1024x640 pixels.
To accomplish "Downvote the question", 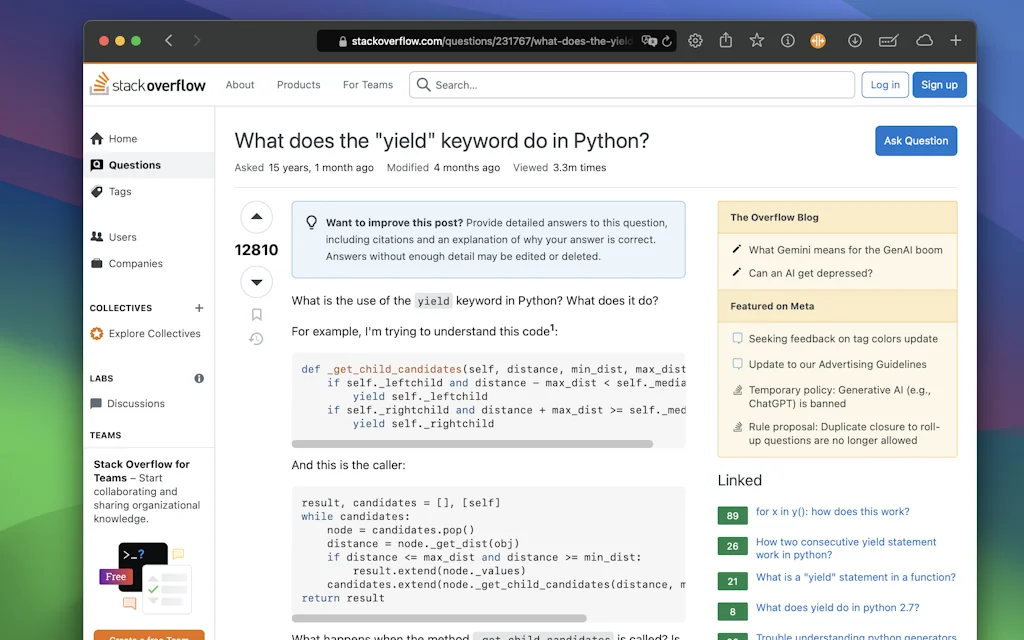I will 256,282.
